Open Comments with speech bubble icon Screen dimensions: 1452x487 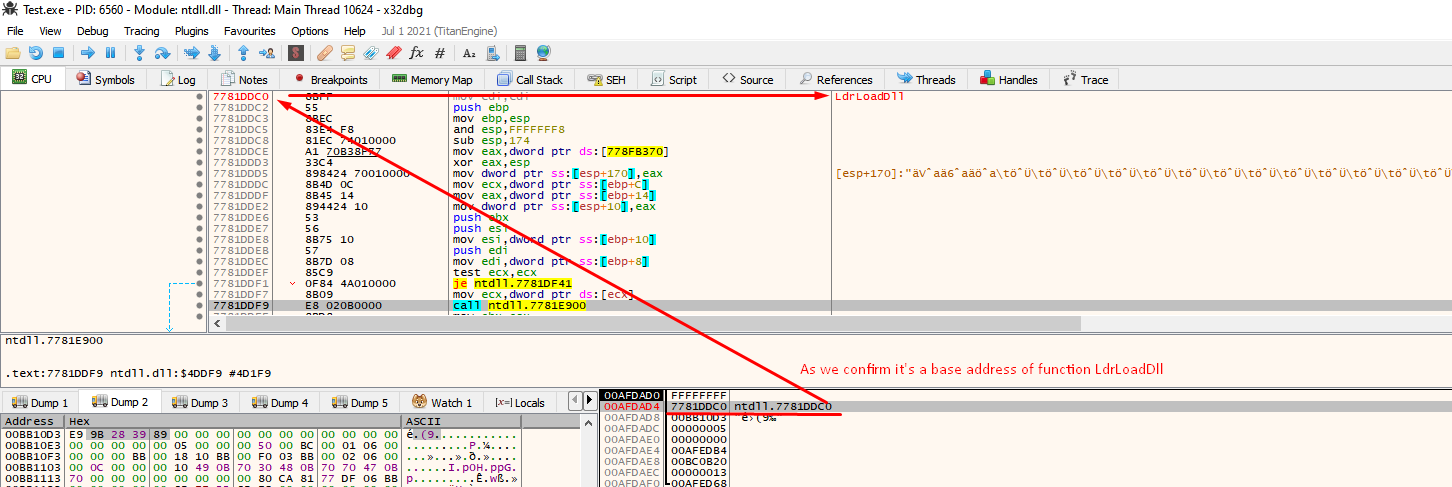click(x=348, y=52)
